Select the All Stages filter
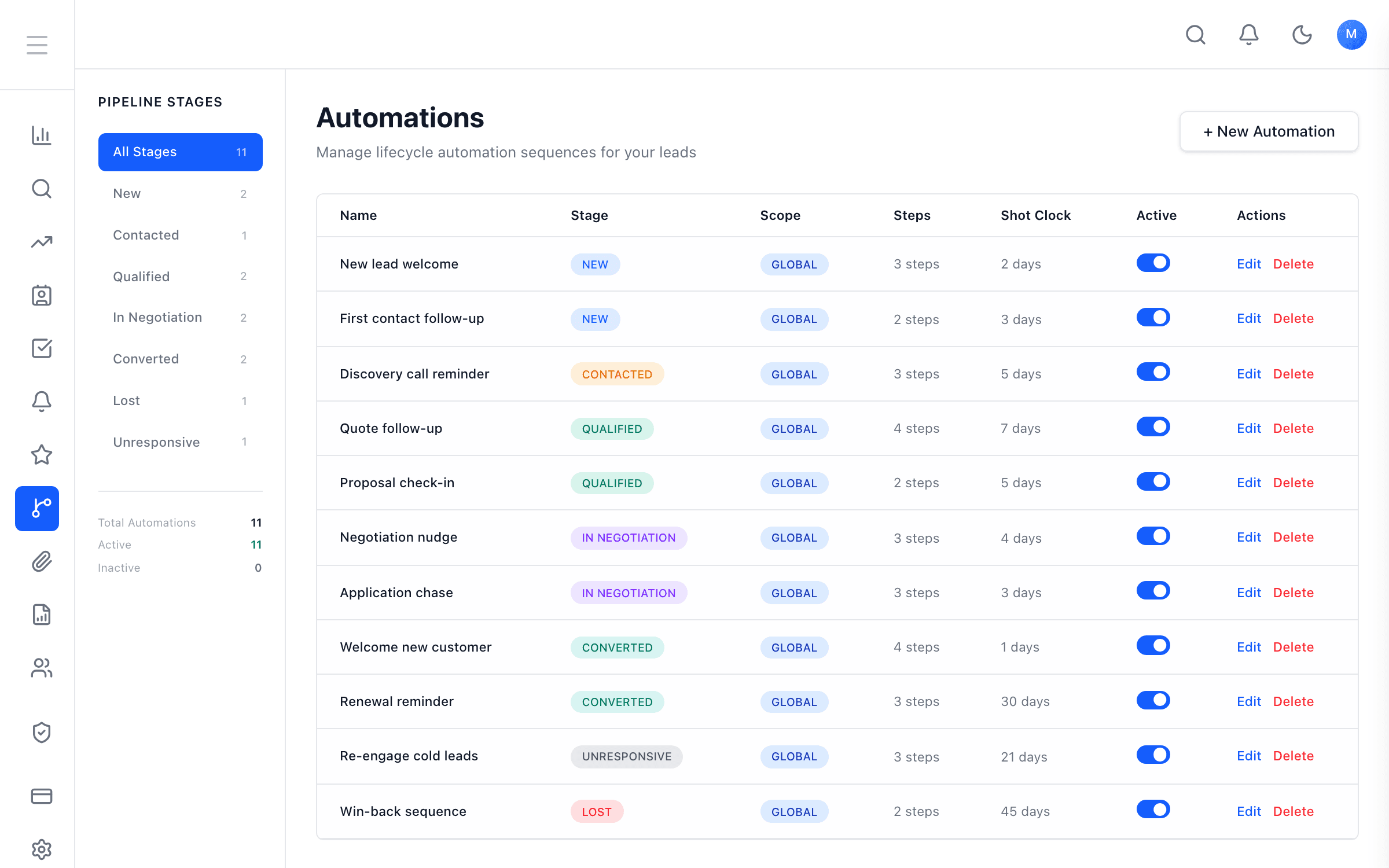Image resolution: width=1389 pixels, height=868 pixels. click(x=181, y=152)
